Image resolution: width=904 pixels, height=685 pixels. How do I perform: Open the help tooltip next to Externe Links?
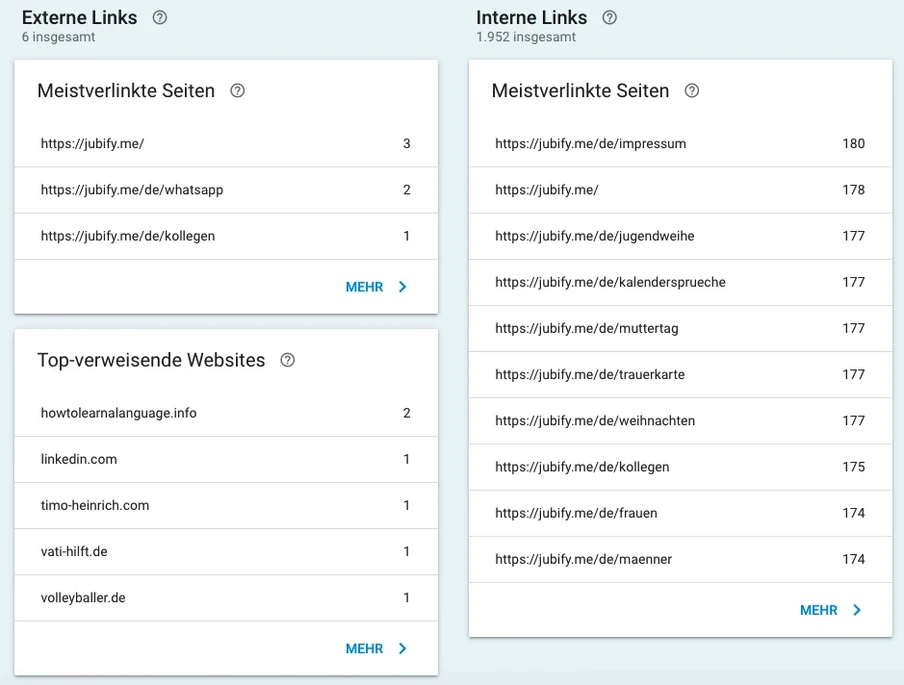160,17
